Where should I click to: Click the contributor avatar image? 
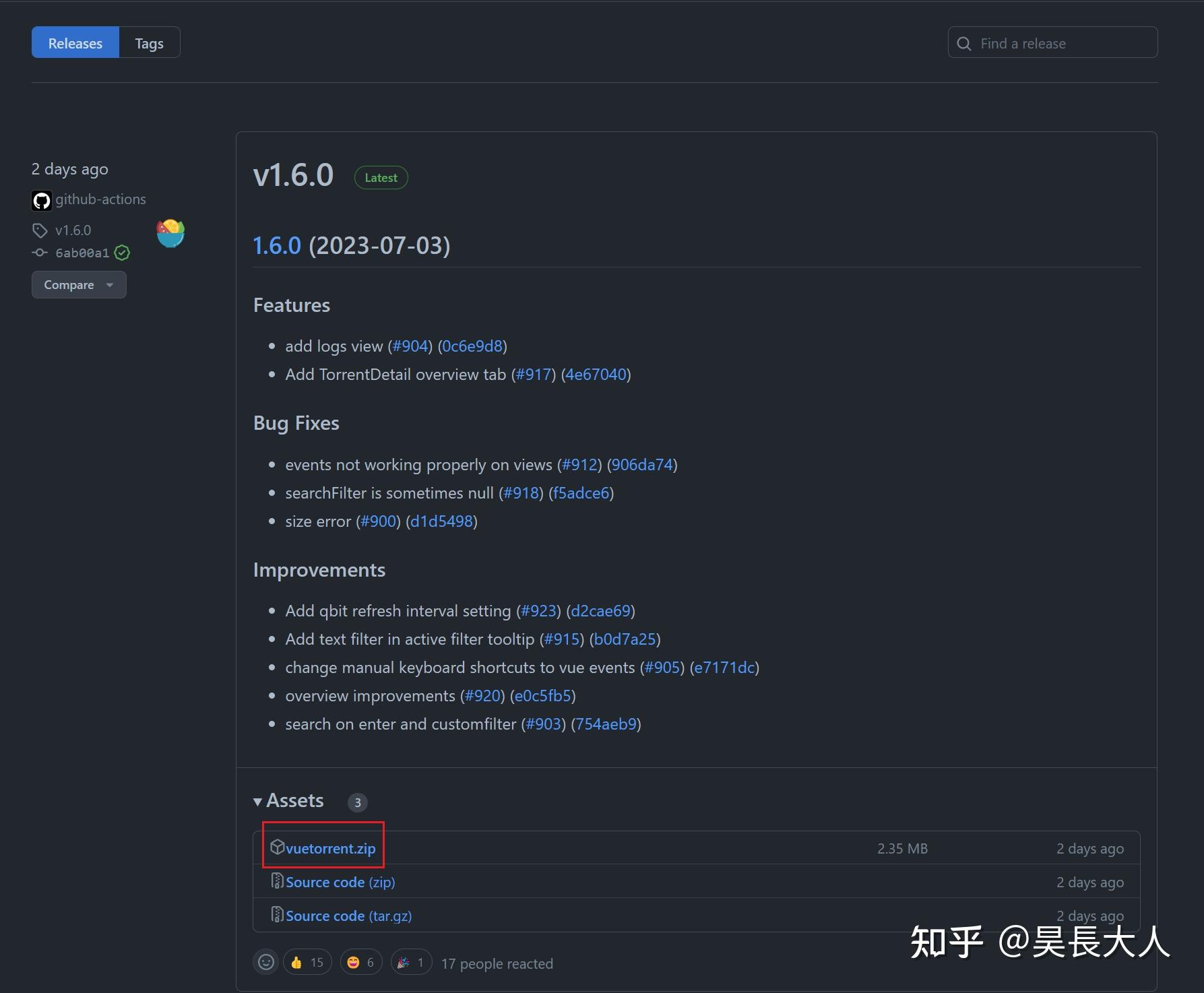click(170, 234)
